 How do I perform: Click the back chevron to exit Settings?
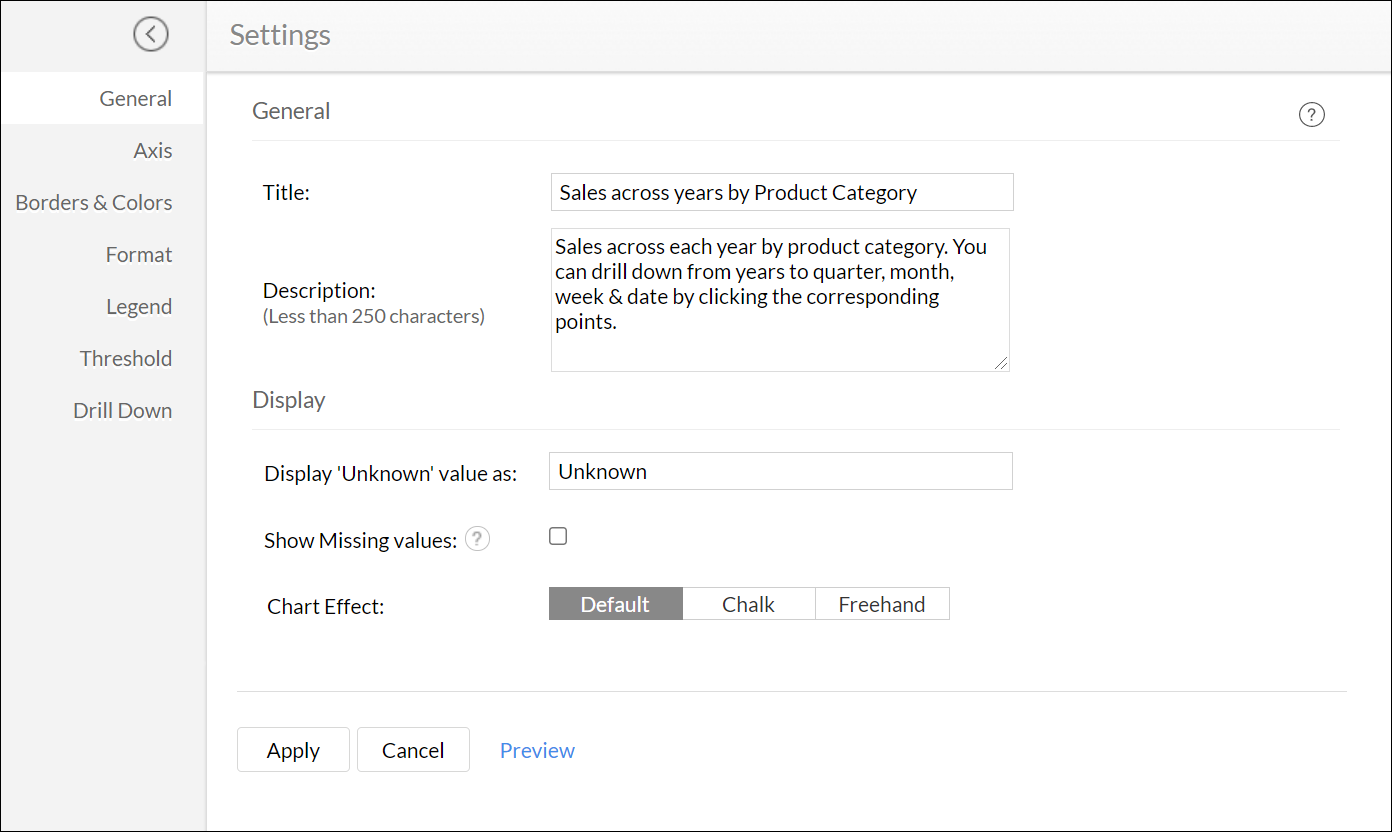click(150, 34)
